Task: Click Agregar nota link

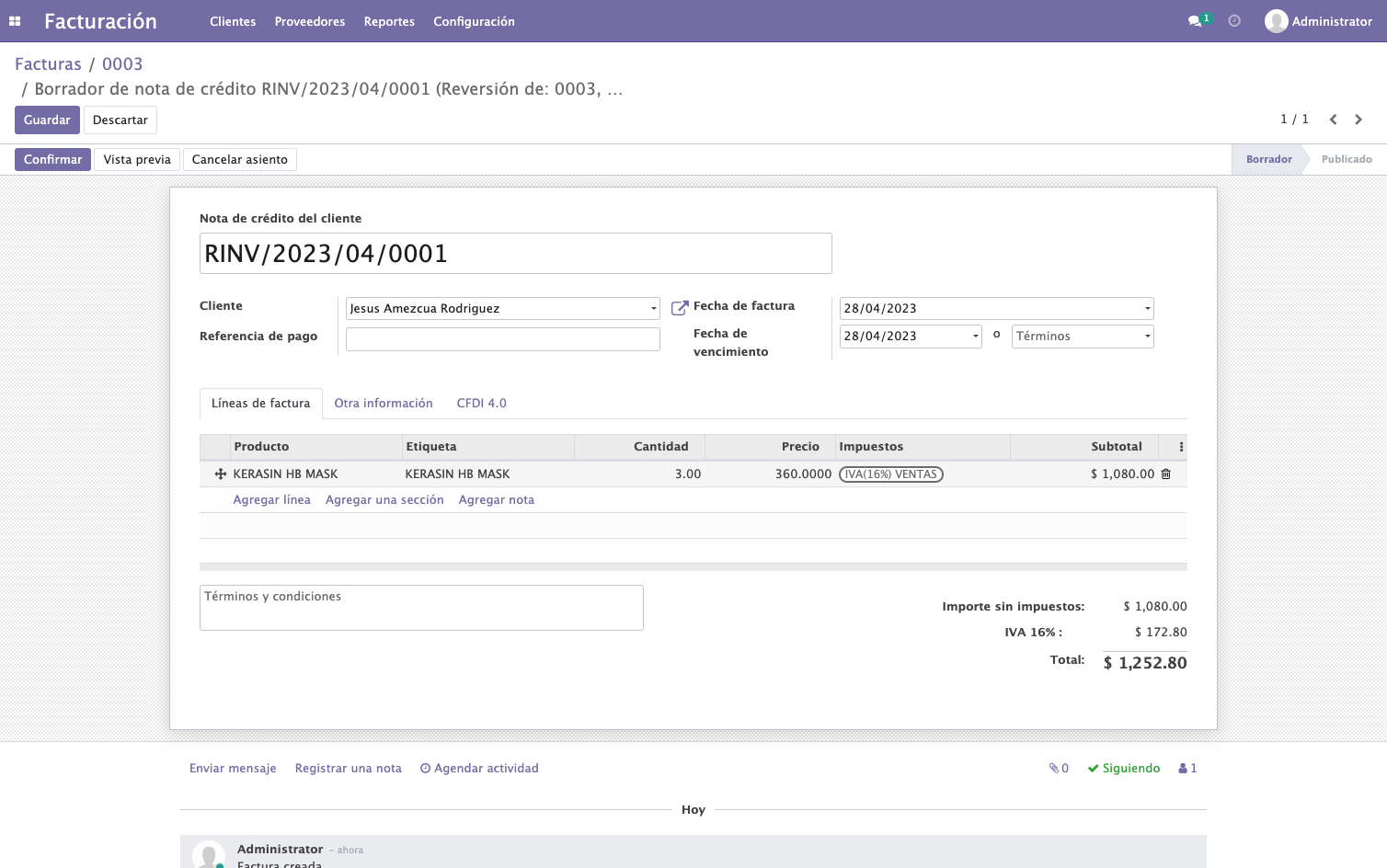Action: (497, 500)
